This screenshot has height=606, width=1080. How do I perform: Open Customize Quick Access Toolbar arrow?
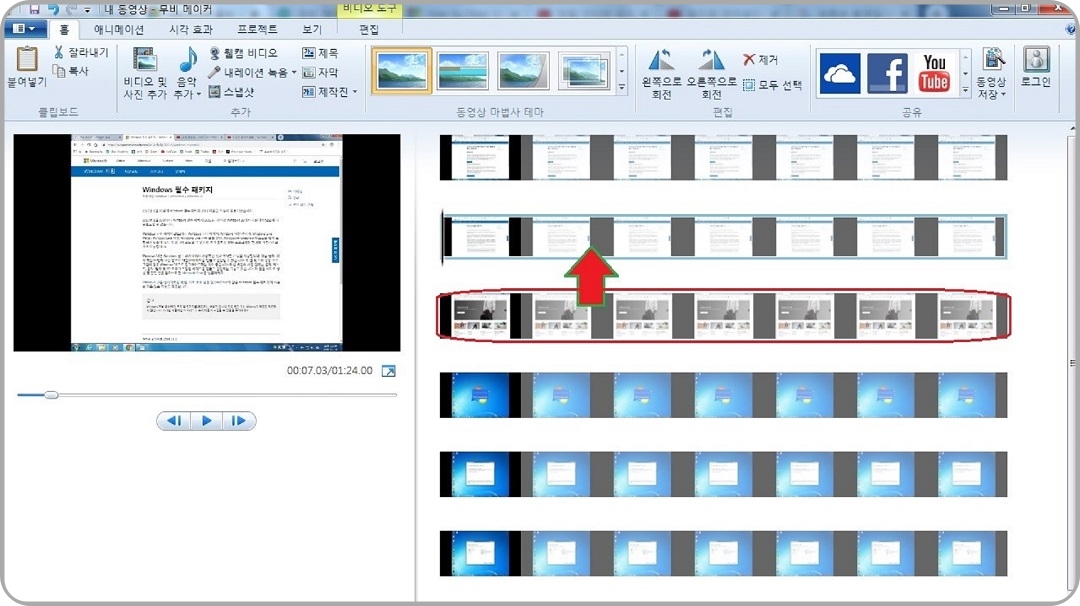87,10
